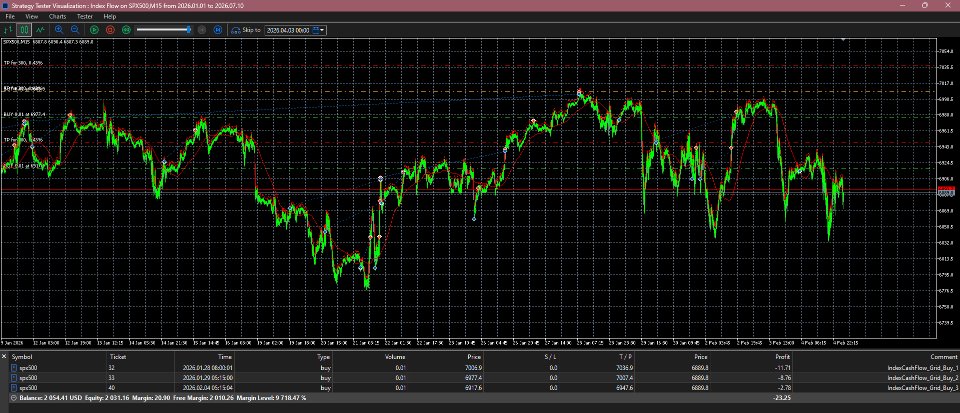Sort trades by Profit column
Screen dimensions: 960x413
782,357
